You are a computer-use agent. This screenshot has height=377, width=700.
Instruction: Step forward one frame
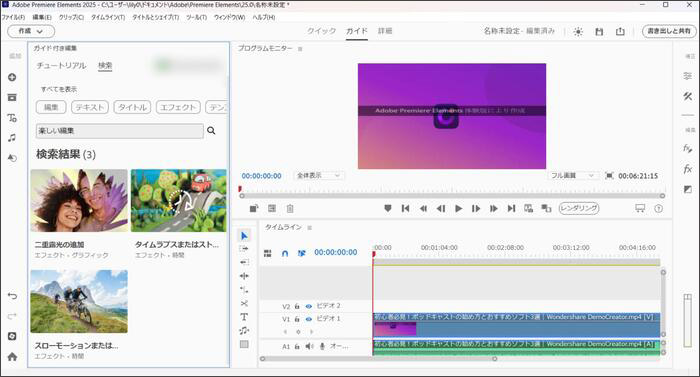476,208
